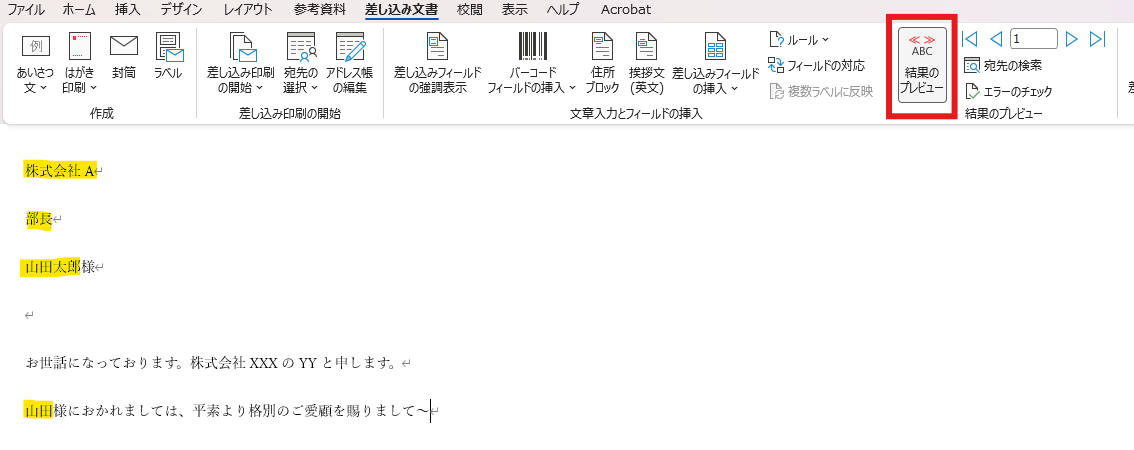Open the ルール rules dropdown
1134x450 pixels.
click(798, 40)
